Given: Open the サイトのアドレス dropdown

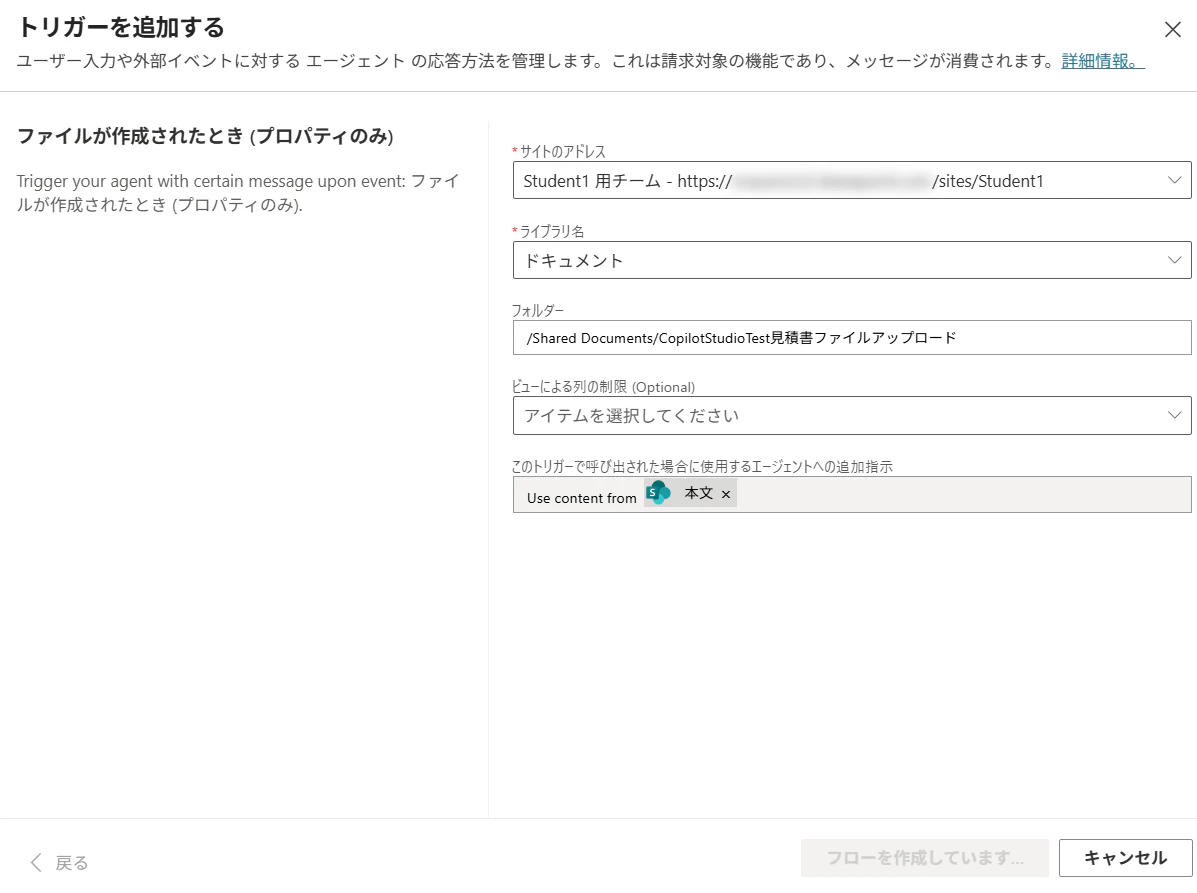Looking at the screenshot, I should click(852, 180).
